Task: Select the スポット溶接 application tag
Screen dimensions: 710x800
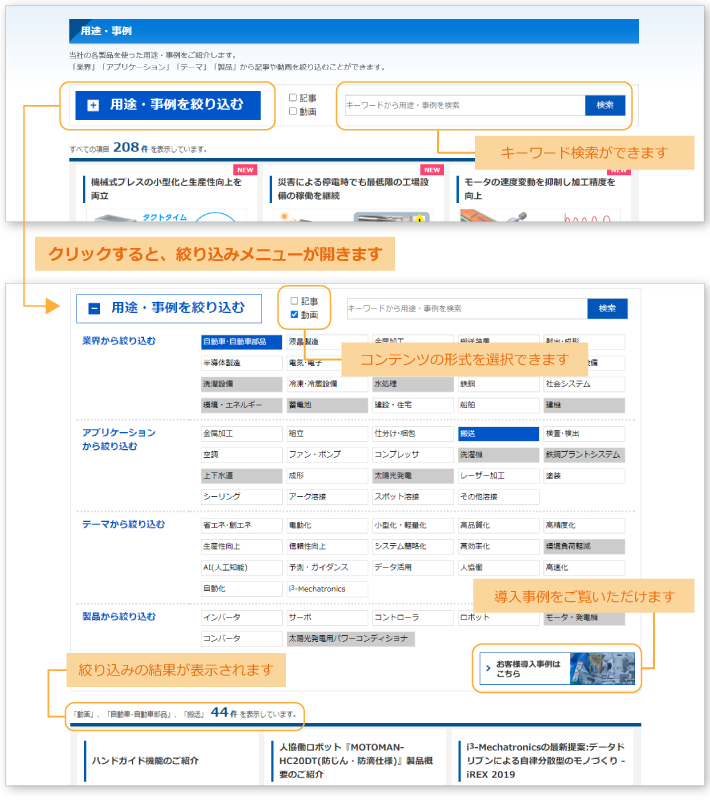Action: tap(413, 497)
